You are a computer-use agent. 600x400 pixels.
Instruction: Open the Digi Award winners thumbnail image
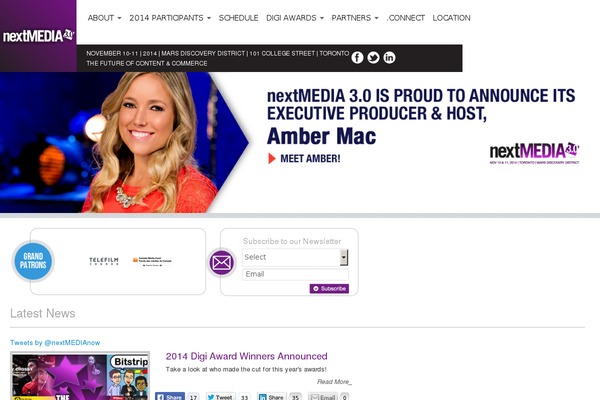pyautogui.click(x=80, y=376)
